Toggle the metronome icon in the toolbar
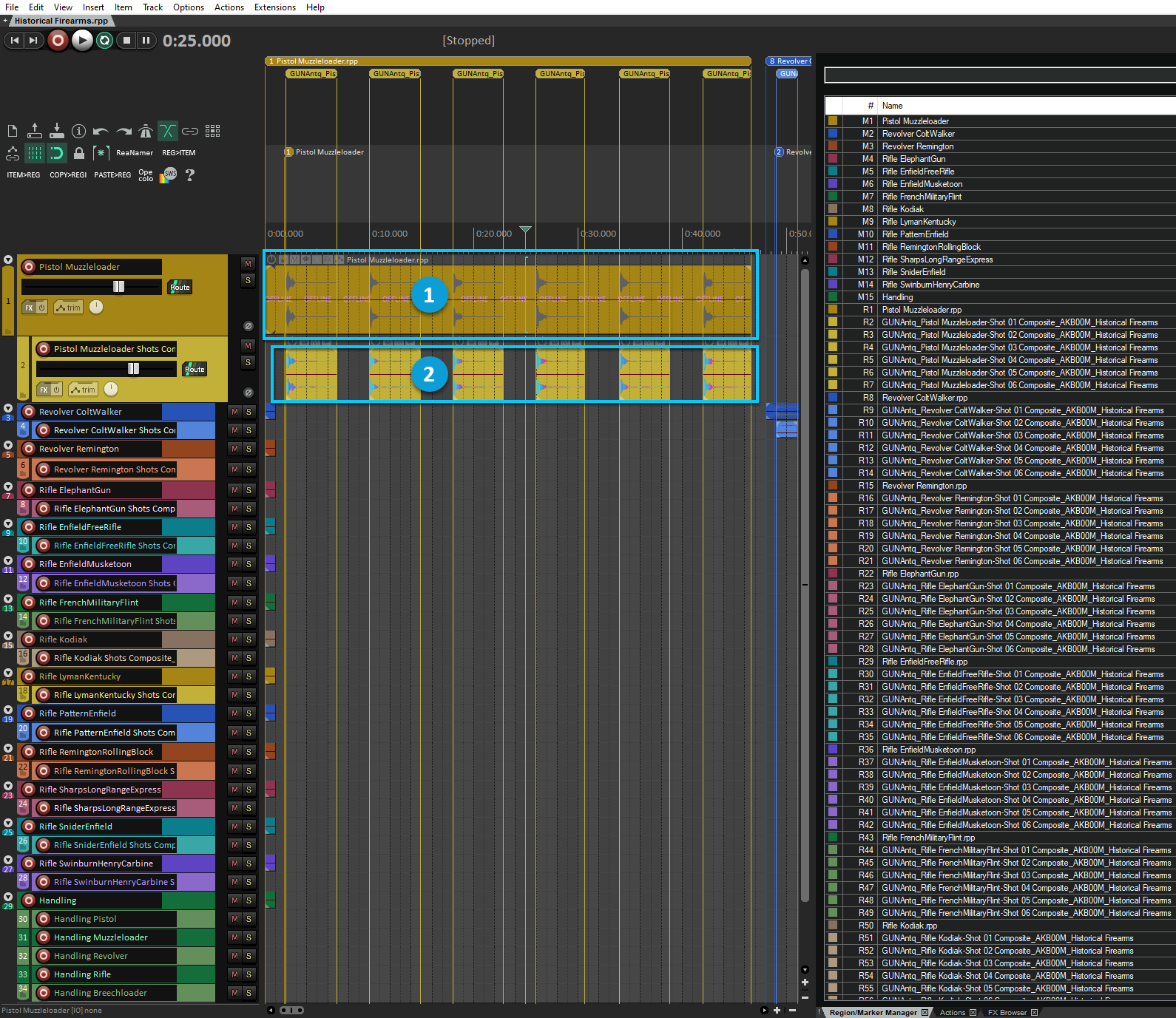This screenshot has height=1018, width=1176. [146, 132]
